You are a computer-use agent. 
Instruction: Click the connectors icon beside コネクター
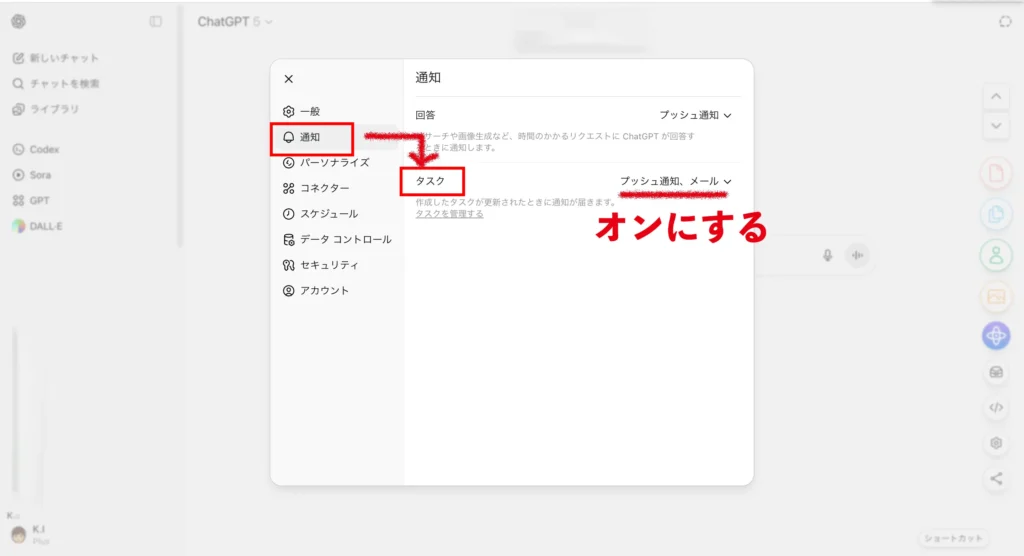click(x=289, y=188)
